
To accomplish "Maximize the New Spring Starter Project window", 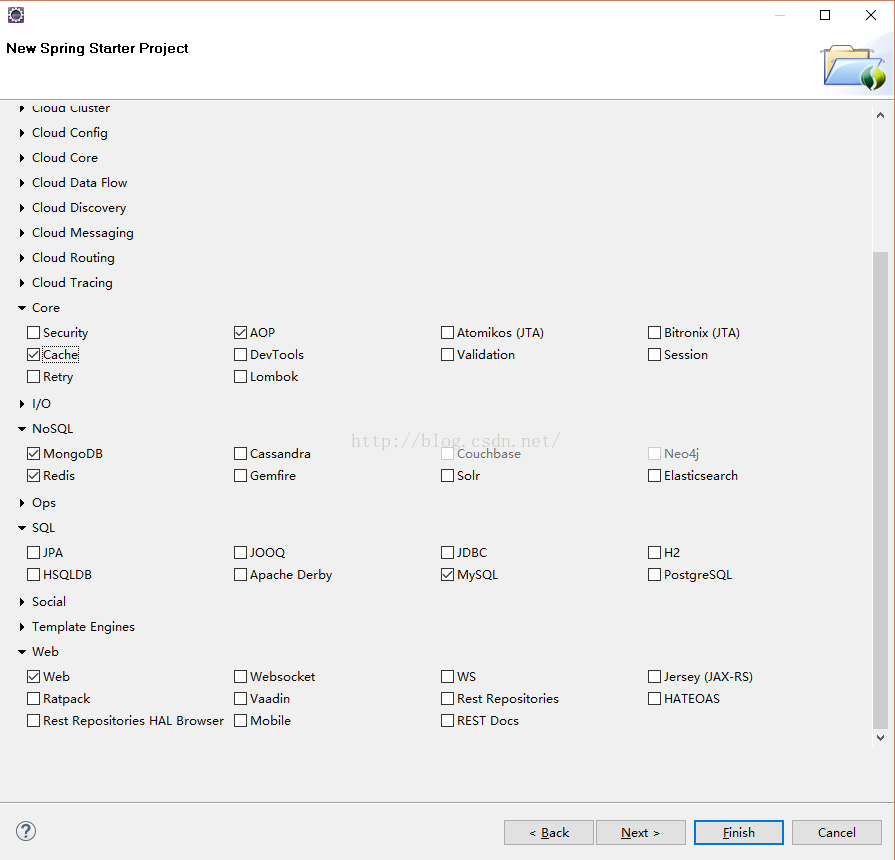I will [825, 15].
